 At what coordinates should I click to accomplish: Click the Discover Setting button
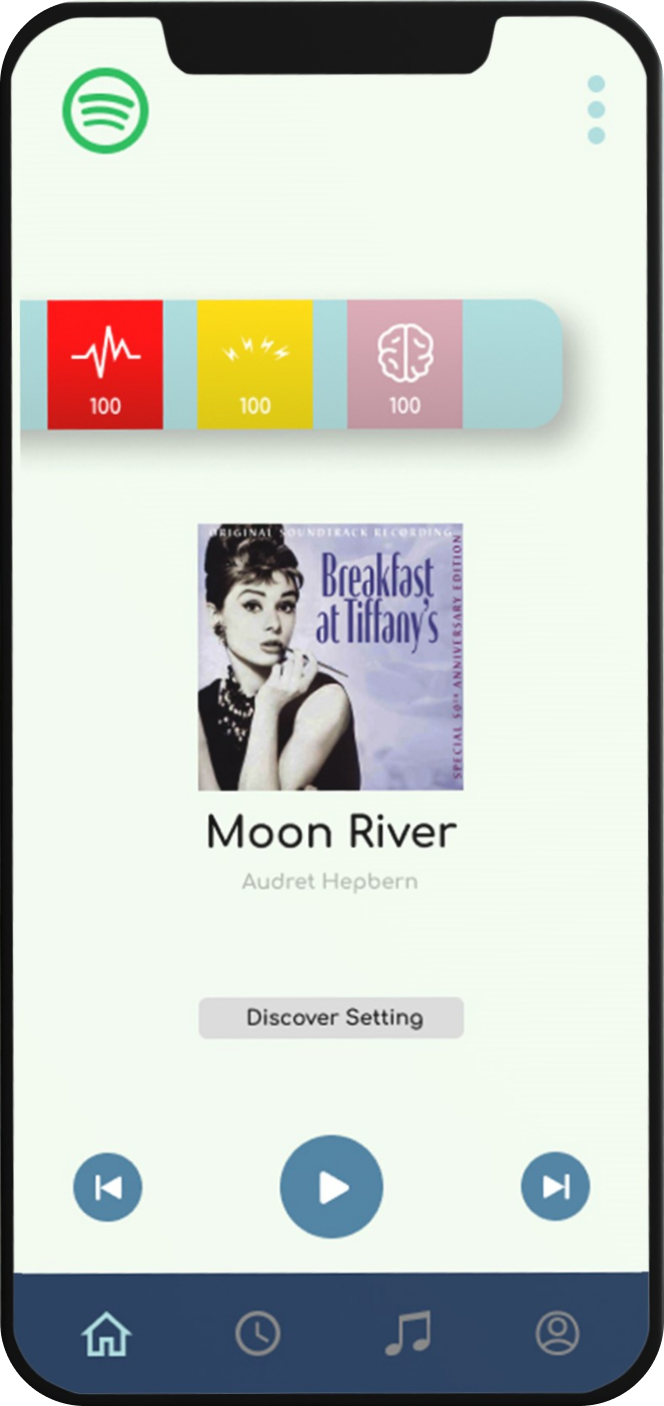point(331,1018)
